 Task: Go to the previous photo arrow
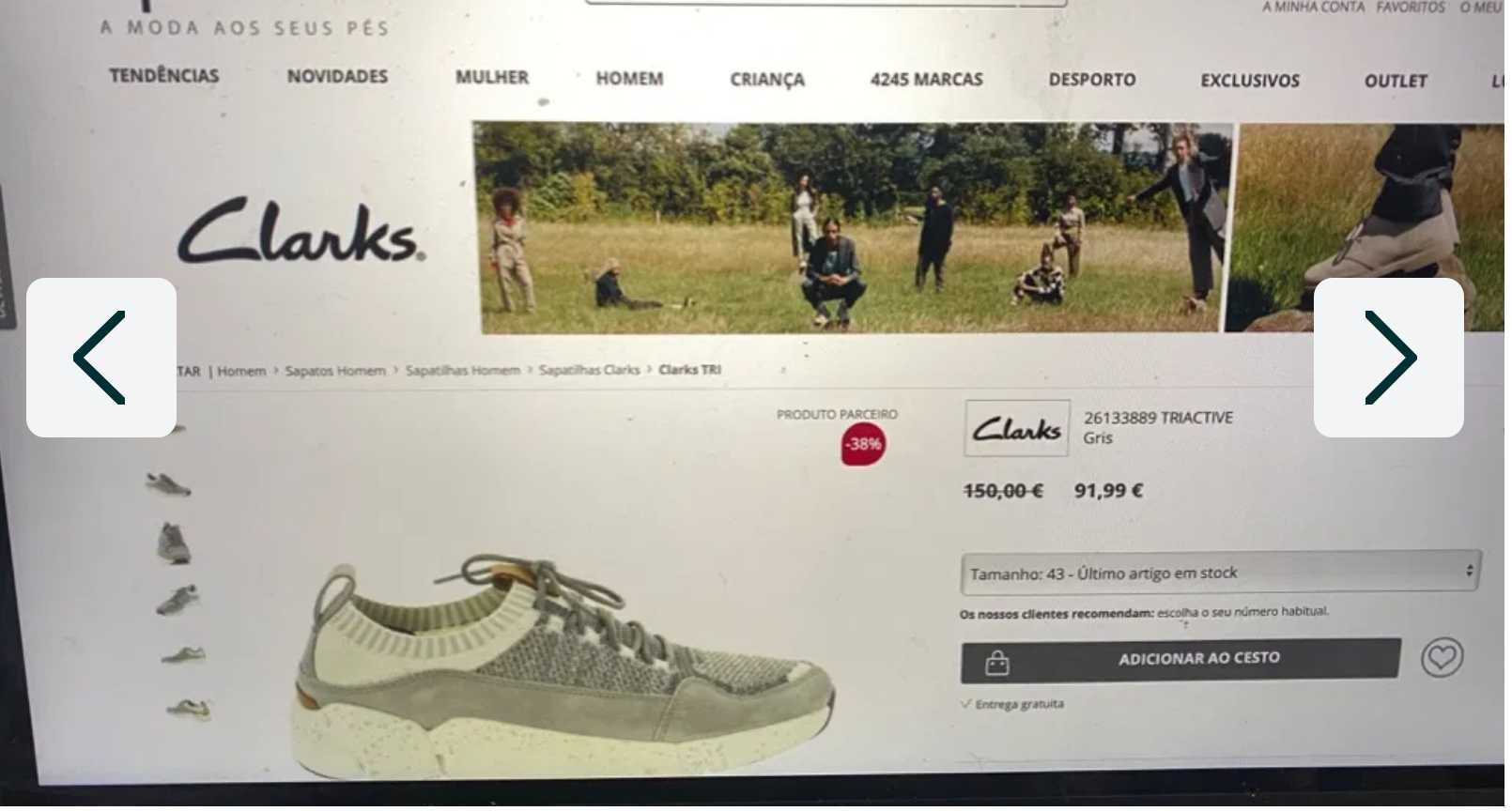(x=101, y=358)
